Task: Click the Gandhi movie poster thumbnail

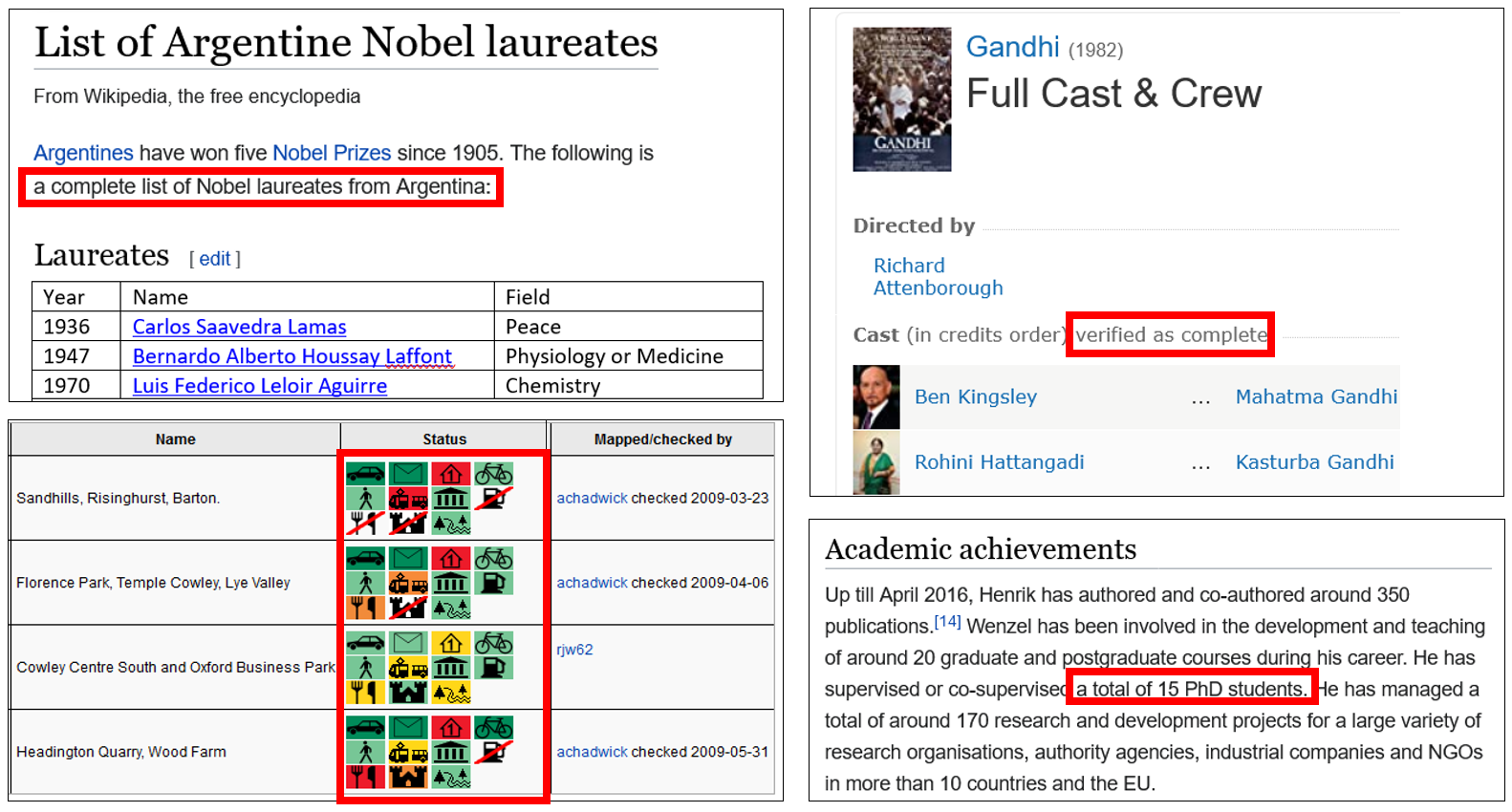Action: click(901, 99)
